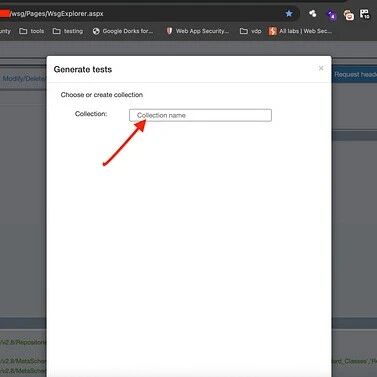Open the All labs | Web Sec... bookmark

click(x=300, y=31)
